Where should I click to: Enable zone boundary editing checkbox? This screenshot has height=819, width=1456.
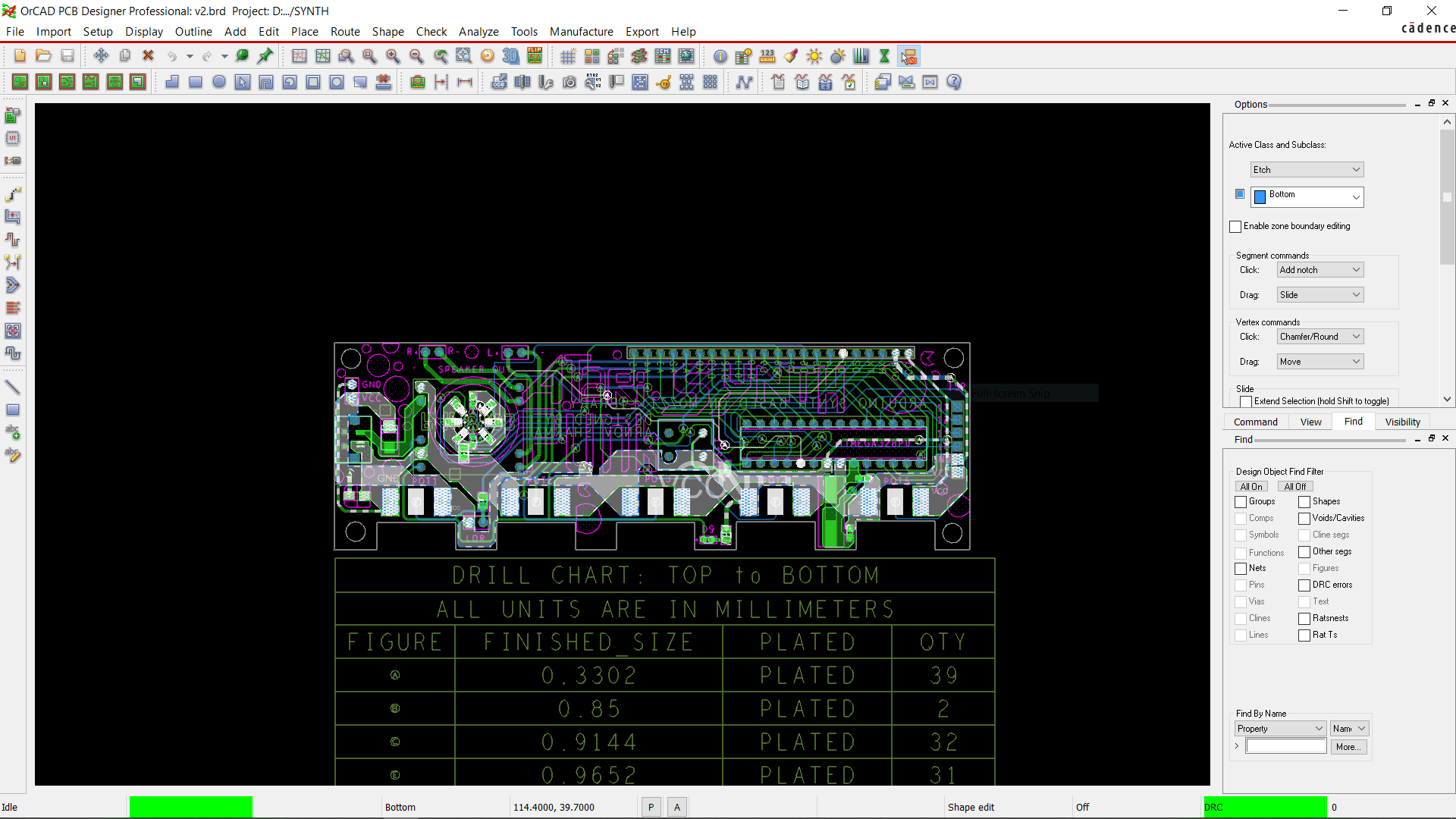(x=1235, y=227)
